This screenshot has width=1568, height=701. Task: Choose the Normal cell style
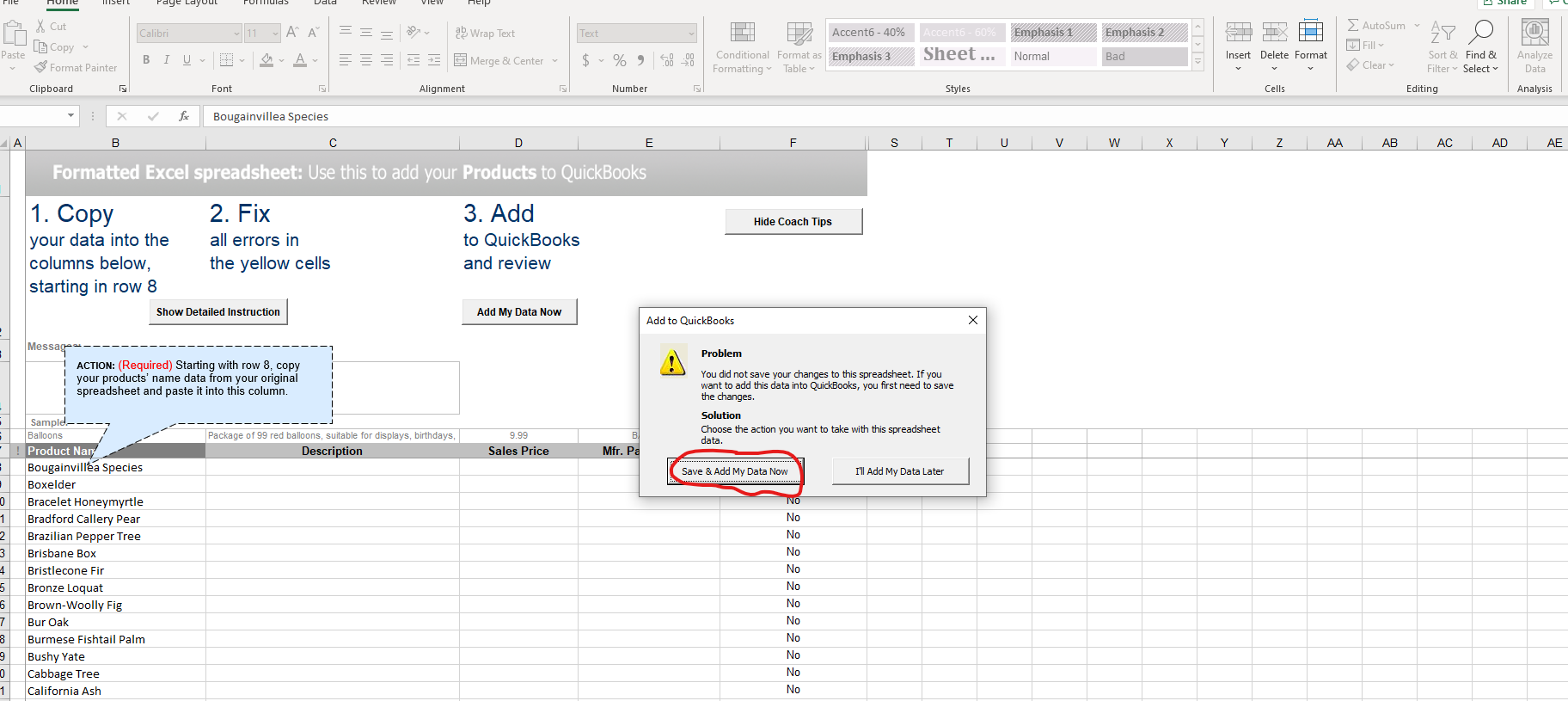(1052, 57)
